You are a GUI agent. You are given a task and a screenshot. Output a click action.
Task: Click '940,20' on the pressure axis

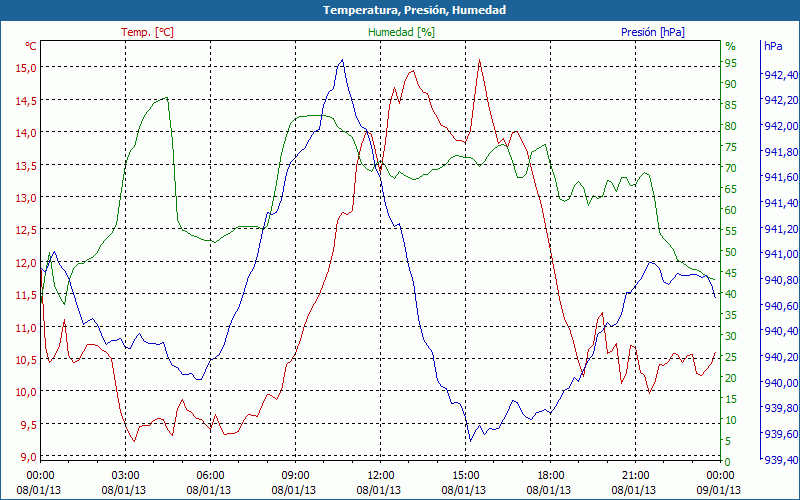[x=781, y=357]
